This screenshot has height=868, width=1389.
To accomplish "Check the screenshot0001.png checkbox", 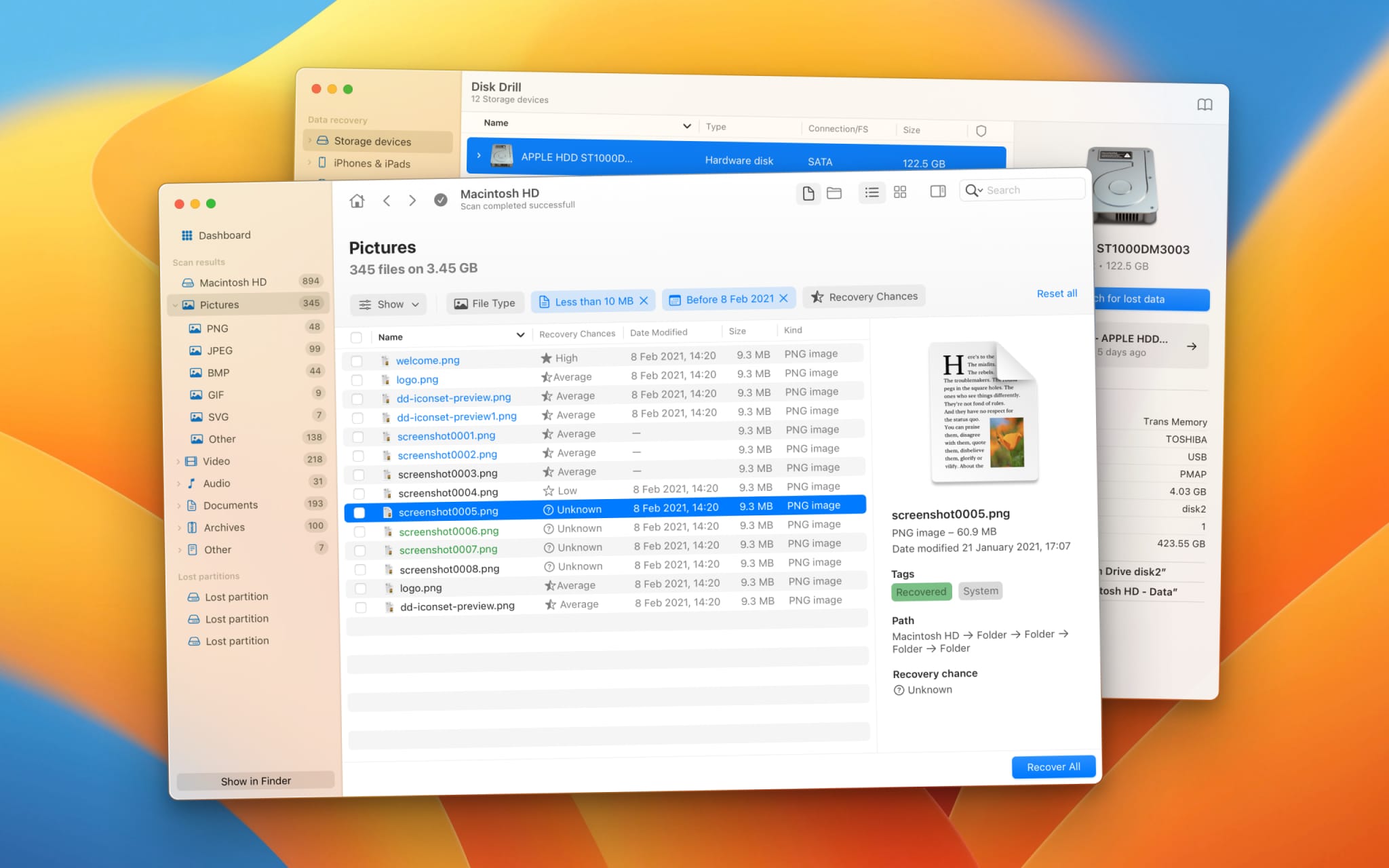I will [358, 437].
